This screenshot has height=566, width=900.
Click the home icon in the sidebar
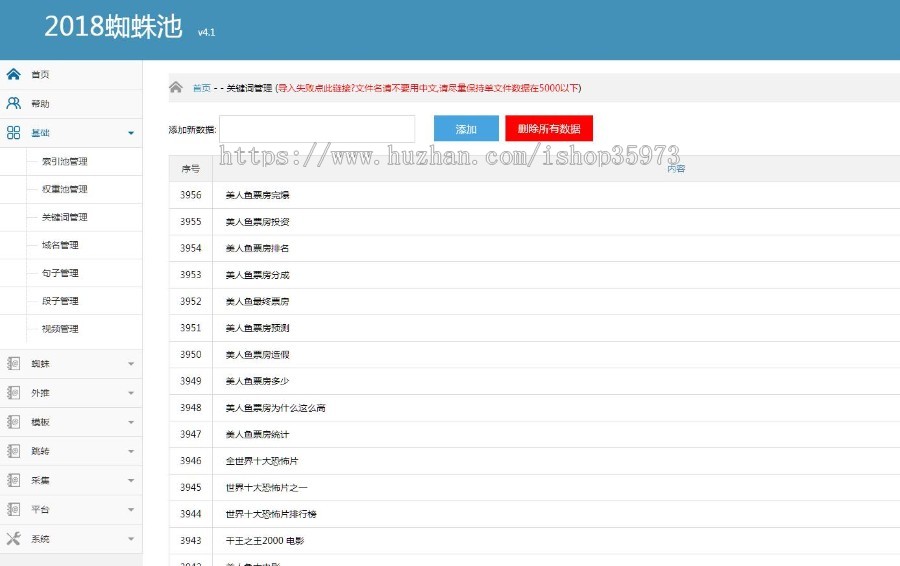coord(14,74)
